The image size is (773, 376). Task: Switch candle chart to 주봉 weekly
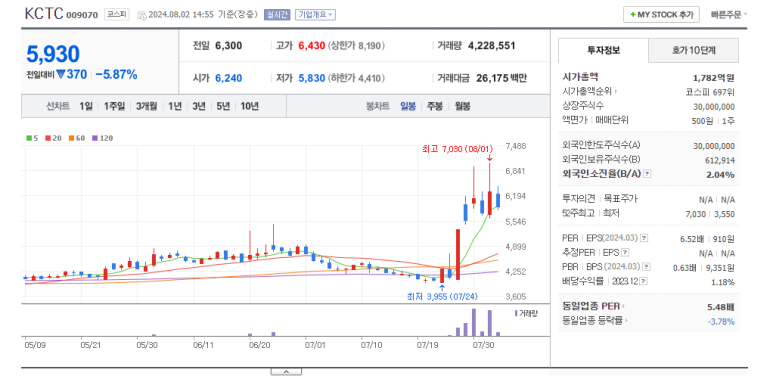pos(435,106)
